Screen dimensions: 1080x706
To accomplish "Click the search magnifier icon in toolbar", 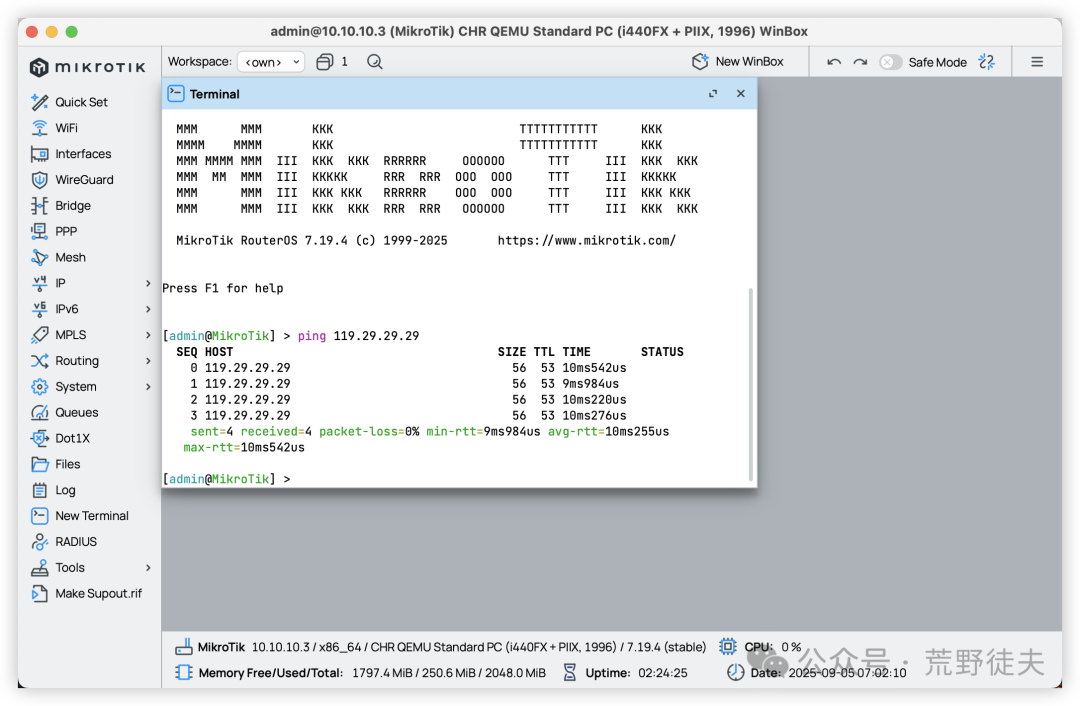I will pos(375,62).
